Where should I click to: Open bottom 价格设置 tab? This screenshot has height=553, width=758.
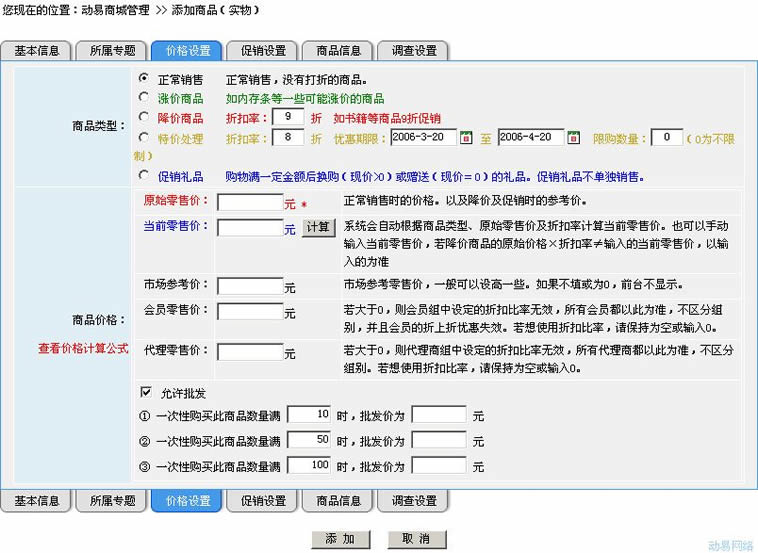pyautogui.click(x=187, y=501)
